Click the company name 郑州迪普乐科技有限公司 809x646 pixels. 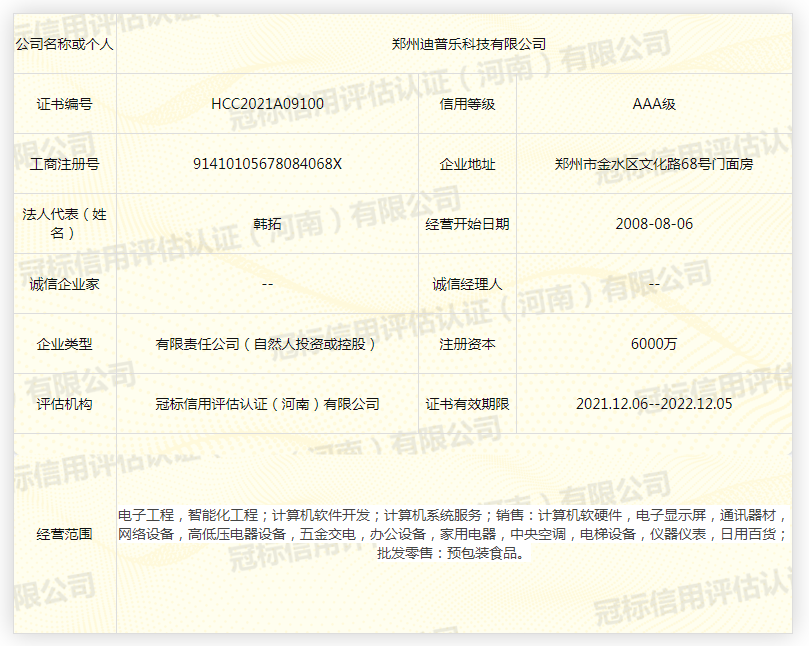[468, 44]
